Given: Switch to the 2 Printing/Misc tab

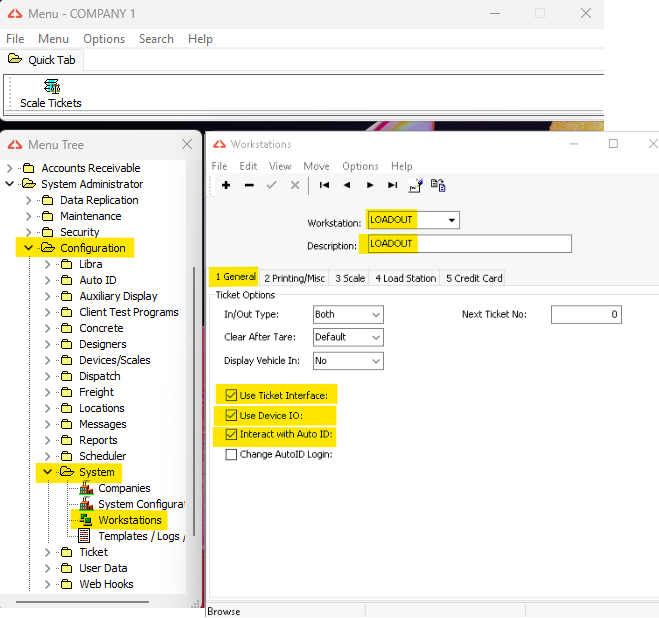Looking at the screenshot, I should click(294, 278).
